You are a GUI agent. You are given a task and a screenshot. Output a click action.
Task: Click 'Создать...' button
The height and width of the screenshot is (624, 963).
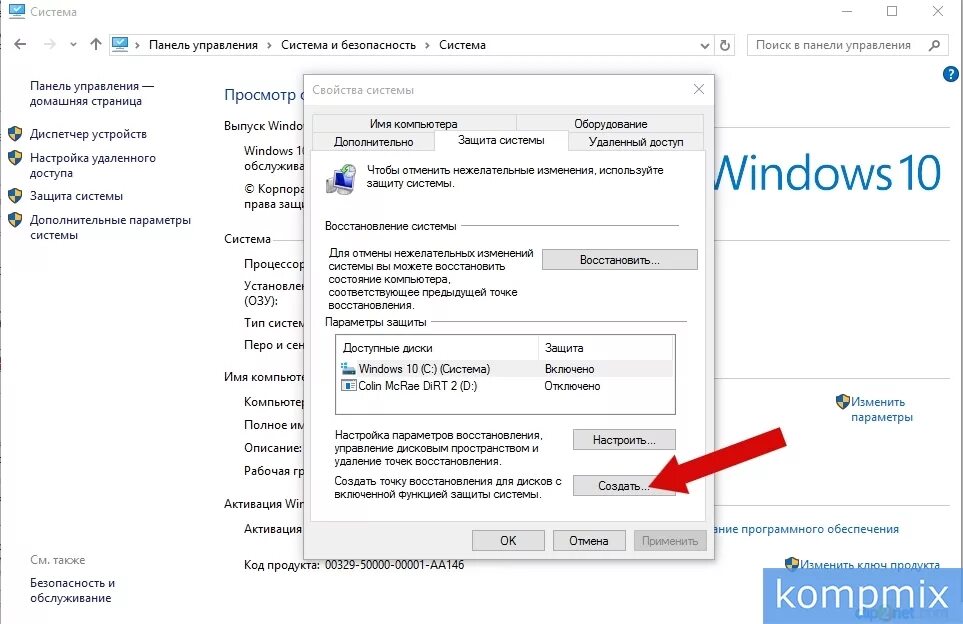624,486
